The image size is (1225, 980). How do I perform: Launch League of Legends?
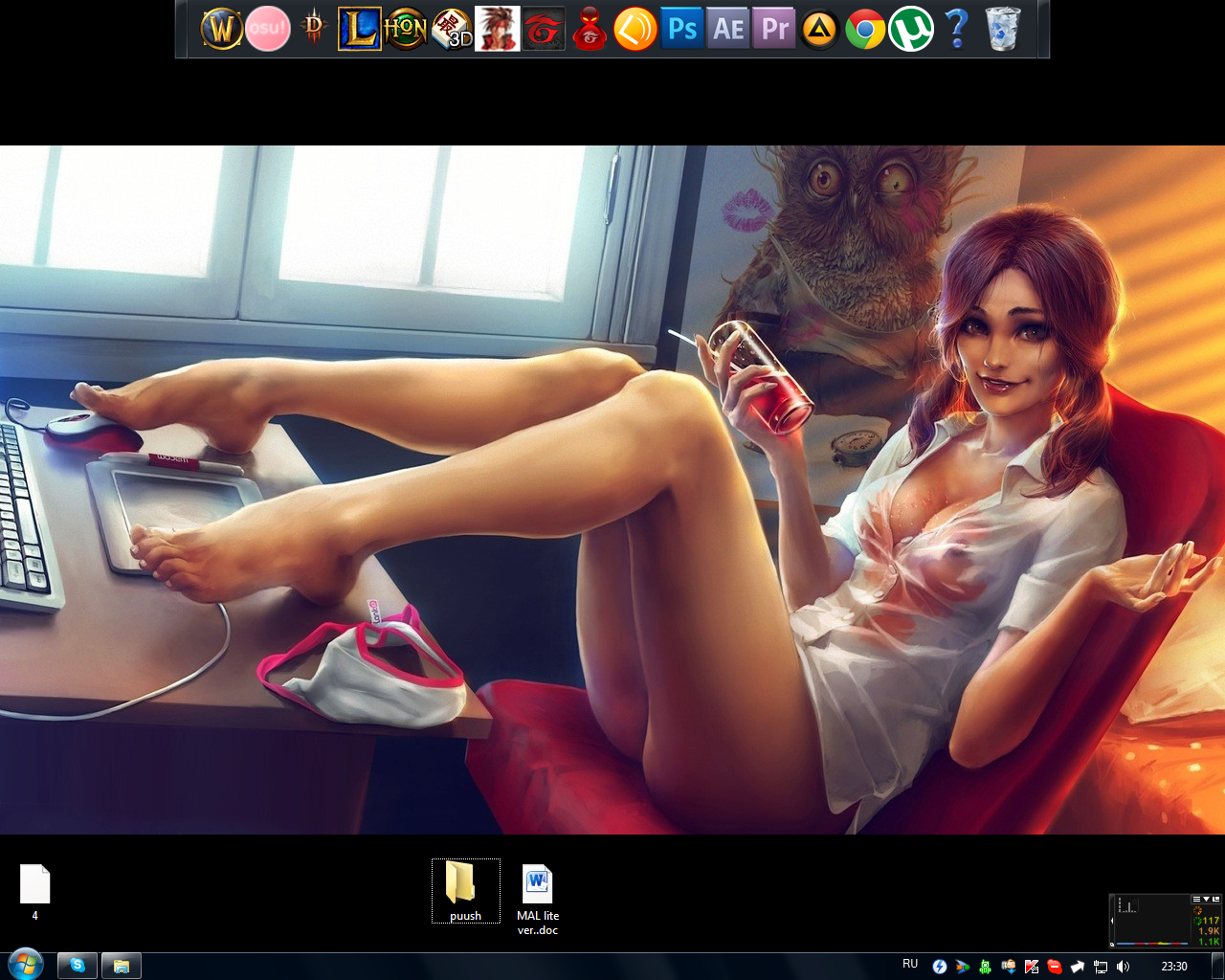coord(359,28)
